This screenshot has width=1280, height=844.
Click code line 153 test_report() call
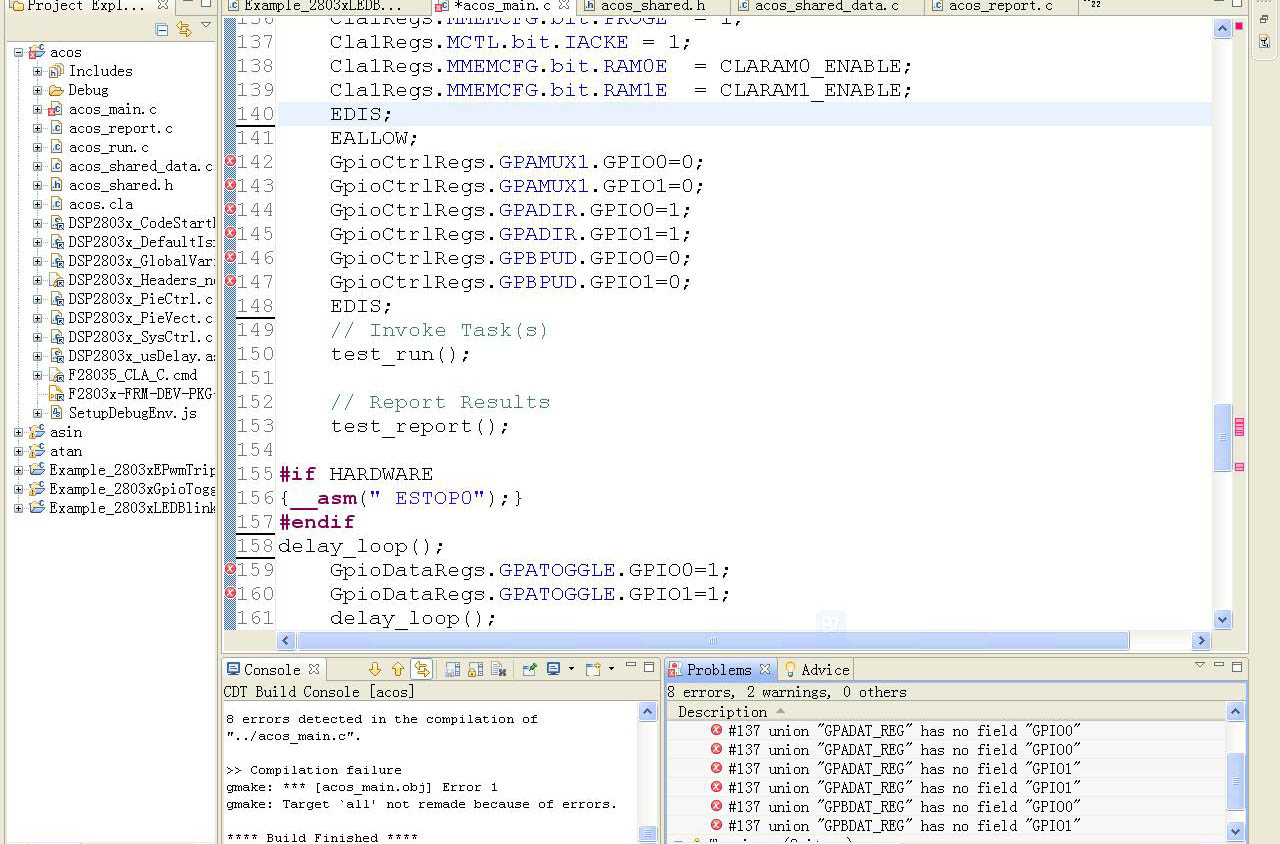[x=420, y=426]
